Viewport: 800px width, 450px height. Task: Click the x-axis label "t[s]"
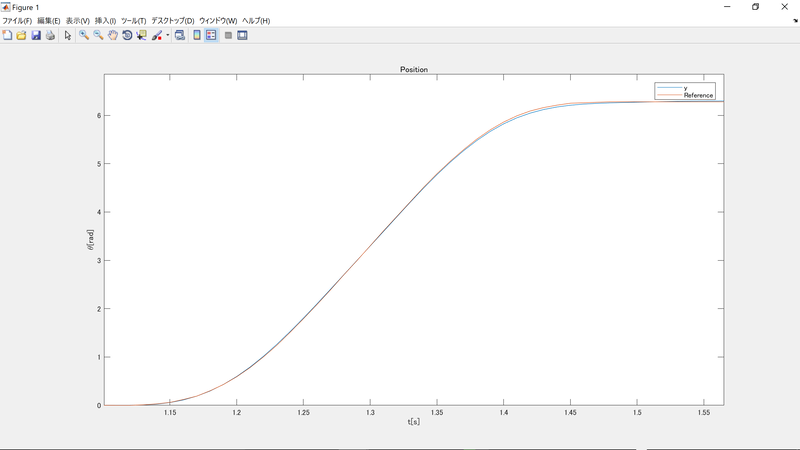click(414, 421)
